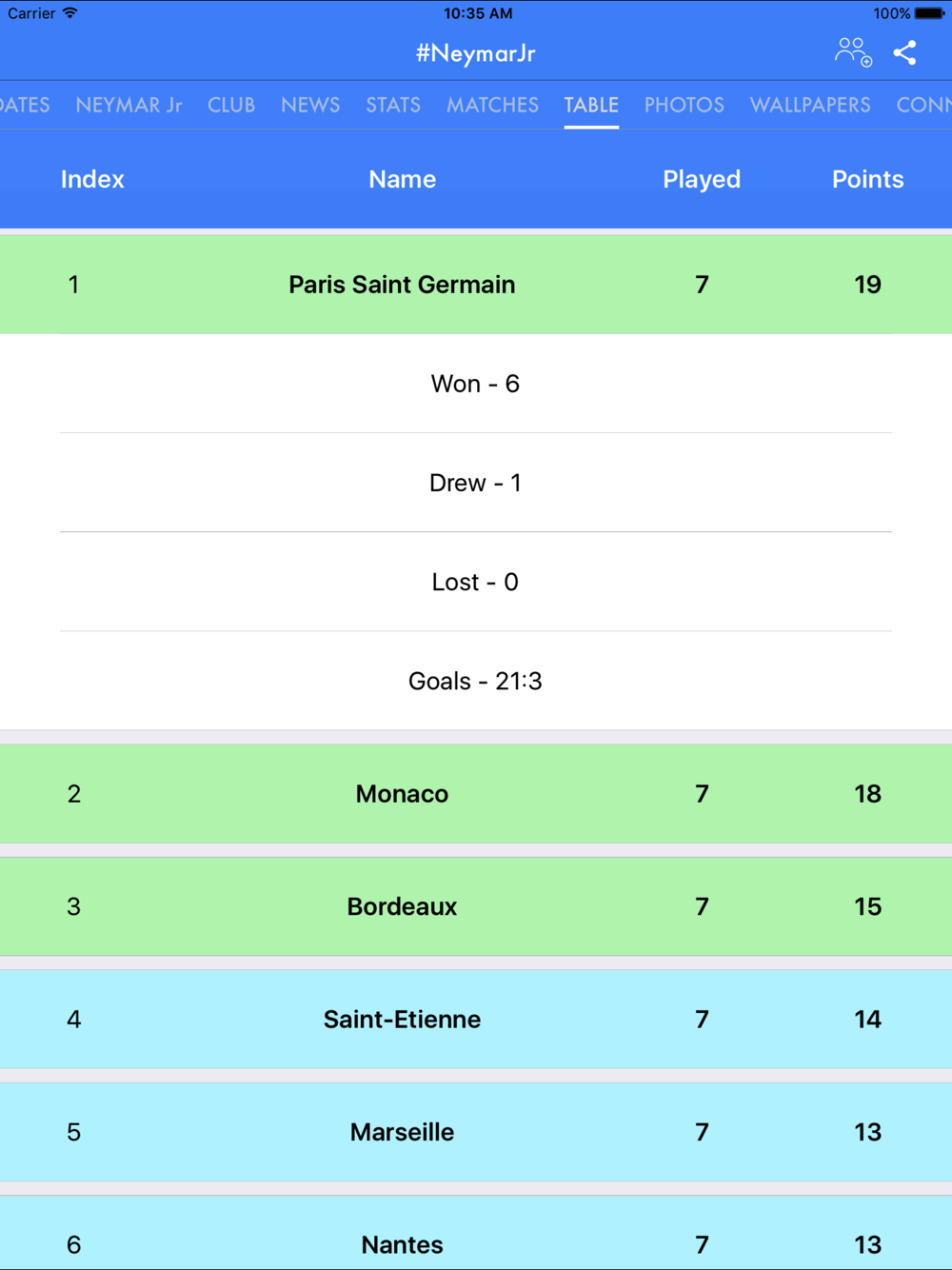952x1270 pixels.
Task: Select the TABLE tab
Action: 591,105
